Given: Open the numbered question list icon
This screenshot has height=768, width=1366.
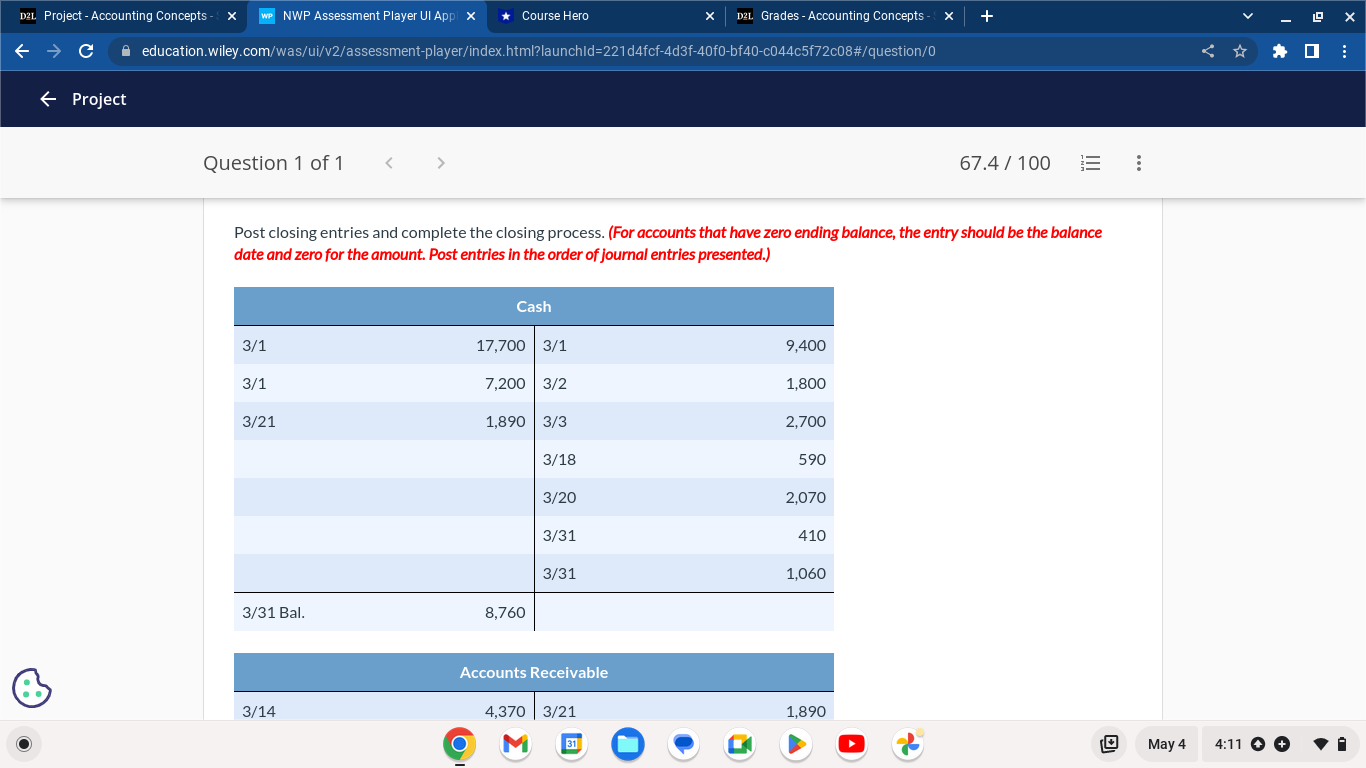Looking at the screenshot, I should pyautogui.click(x=1090, y=163).
